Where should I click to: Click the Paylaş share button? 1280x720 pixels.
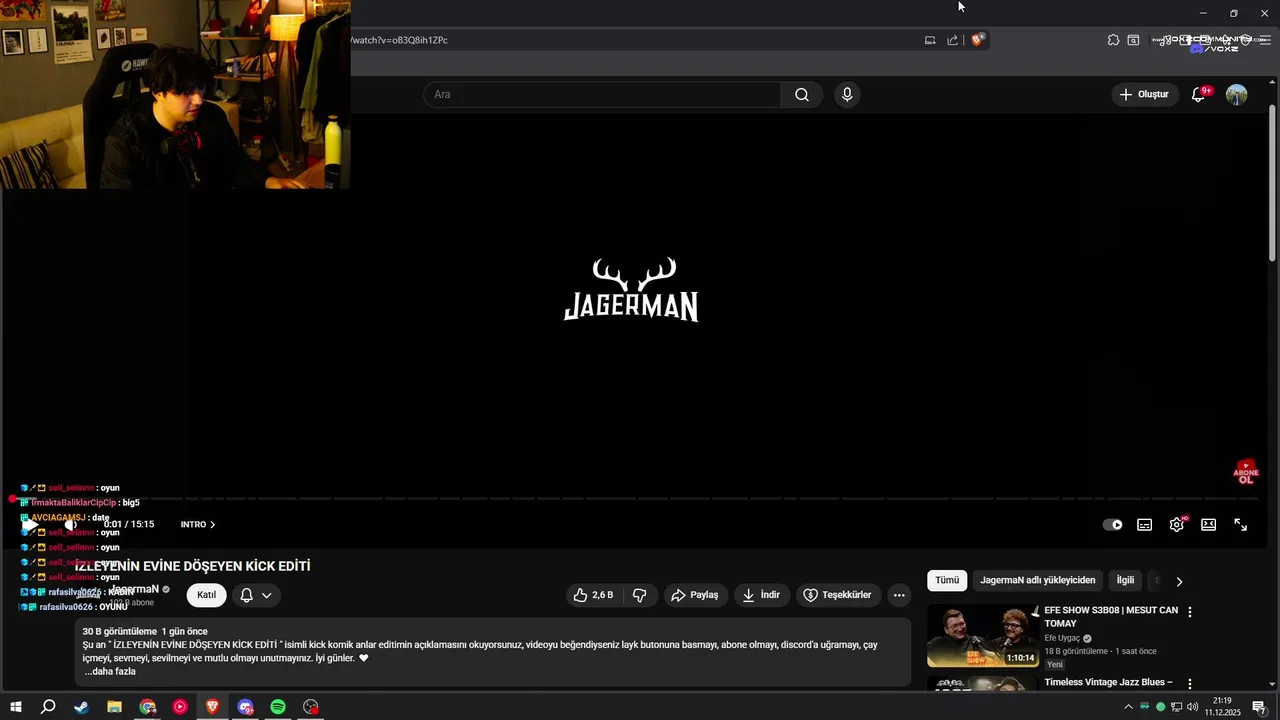coord(694,595)
